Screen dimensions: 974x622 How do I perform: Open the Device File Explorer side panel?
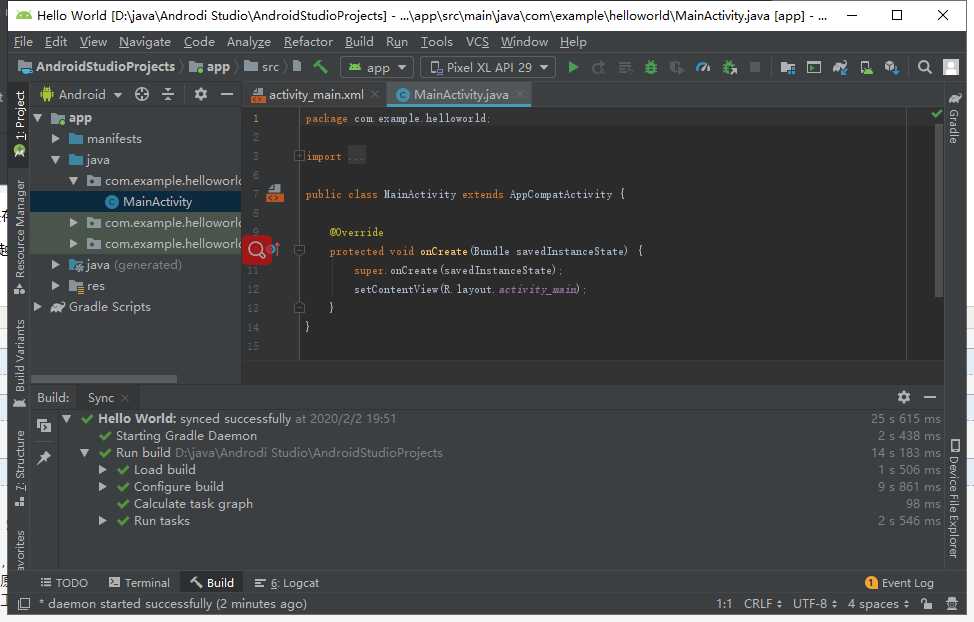tap(954, 498)
